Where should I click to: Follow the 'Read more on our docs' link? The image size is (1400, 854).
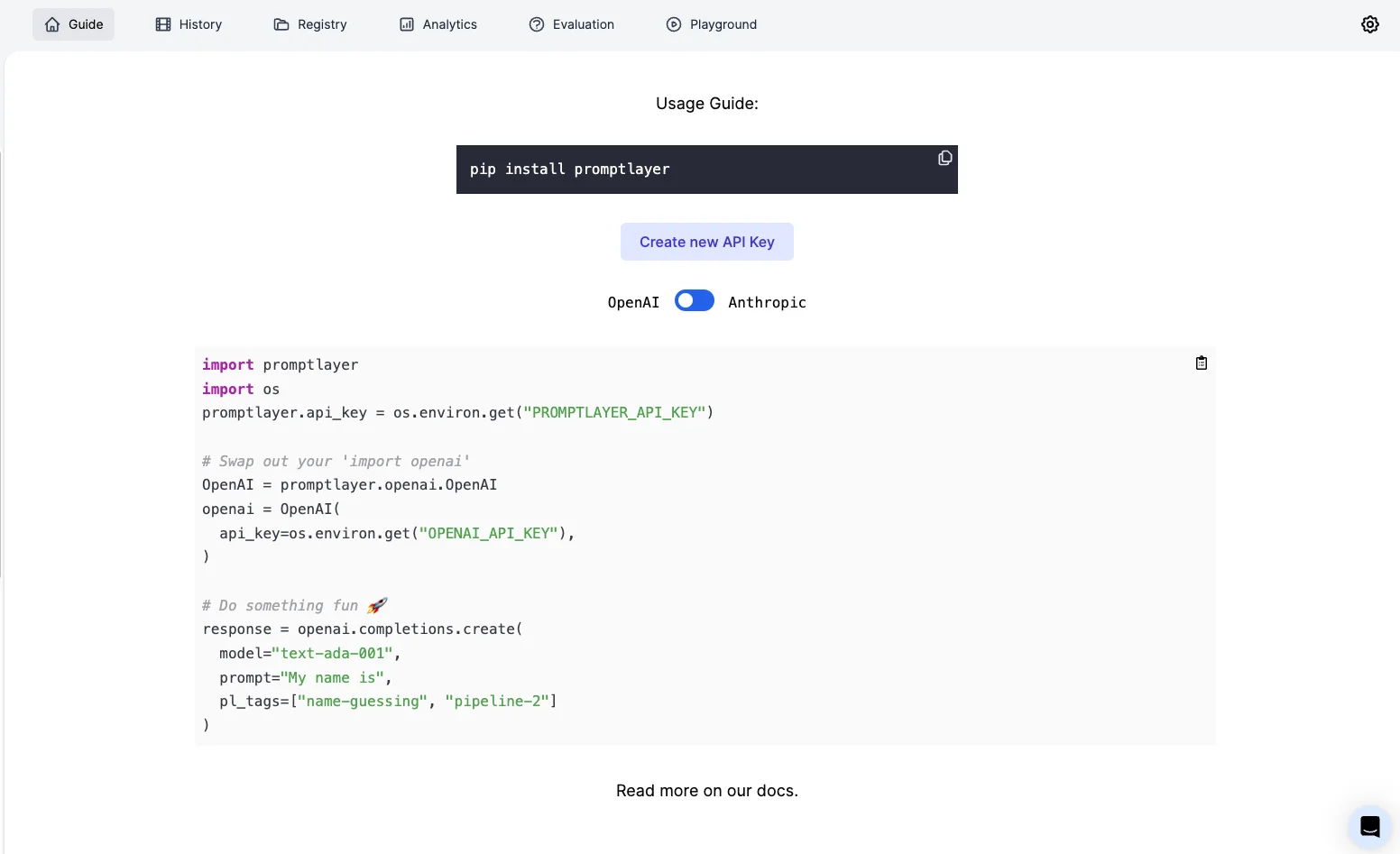pos(707,791)
